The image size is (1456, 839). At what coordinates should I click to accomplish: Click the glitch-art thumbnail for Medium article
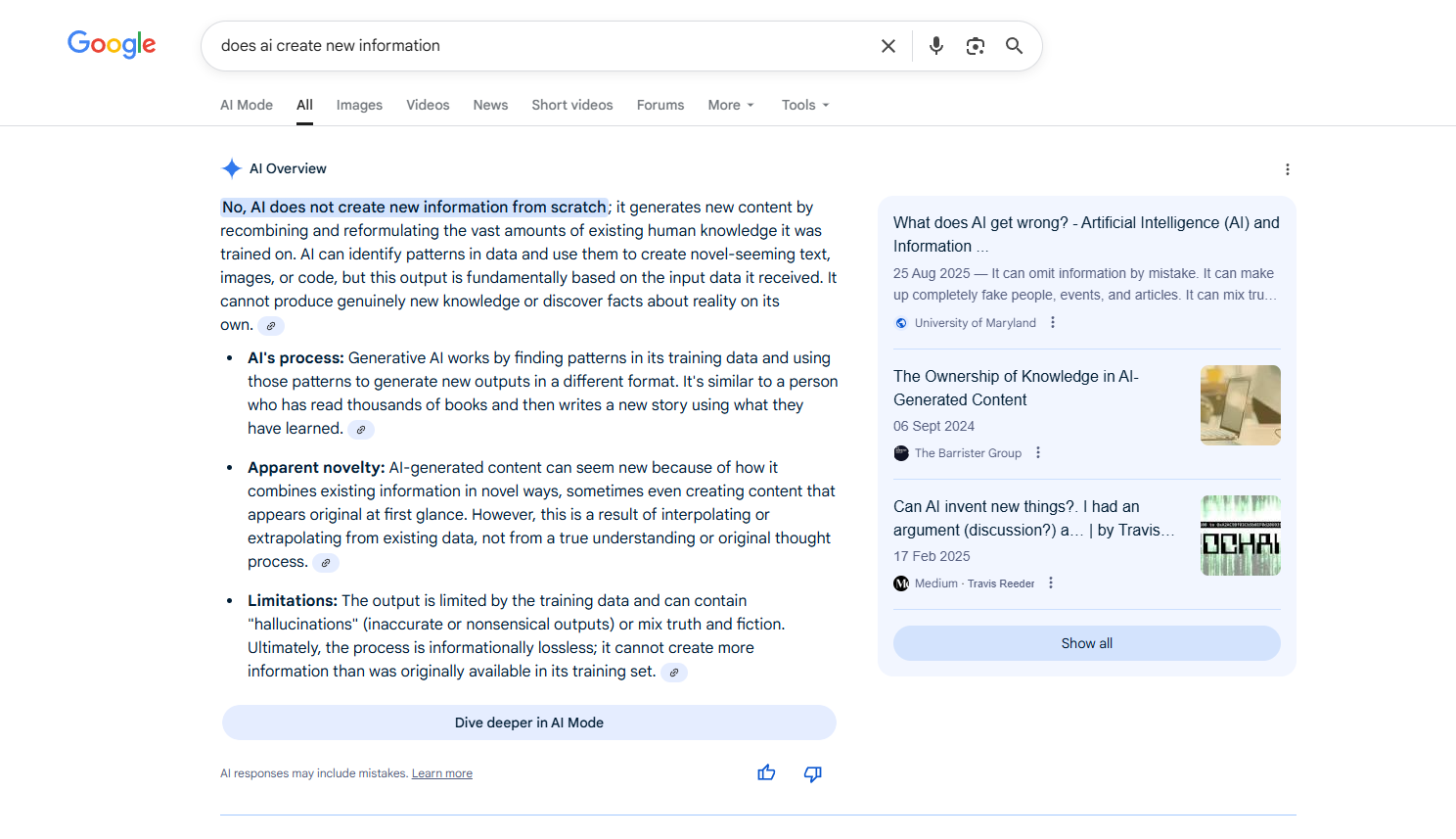1241,536
